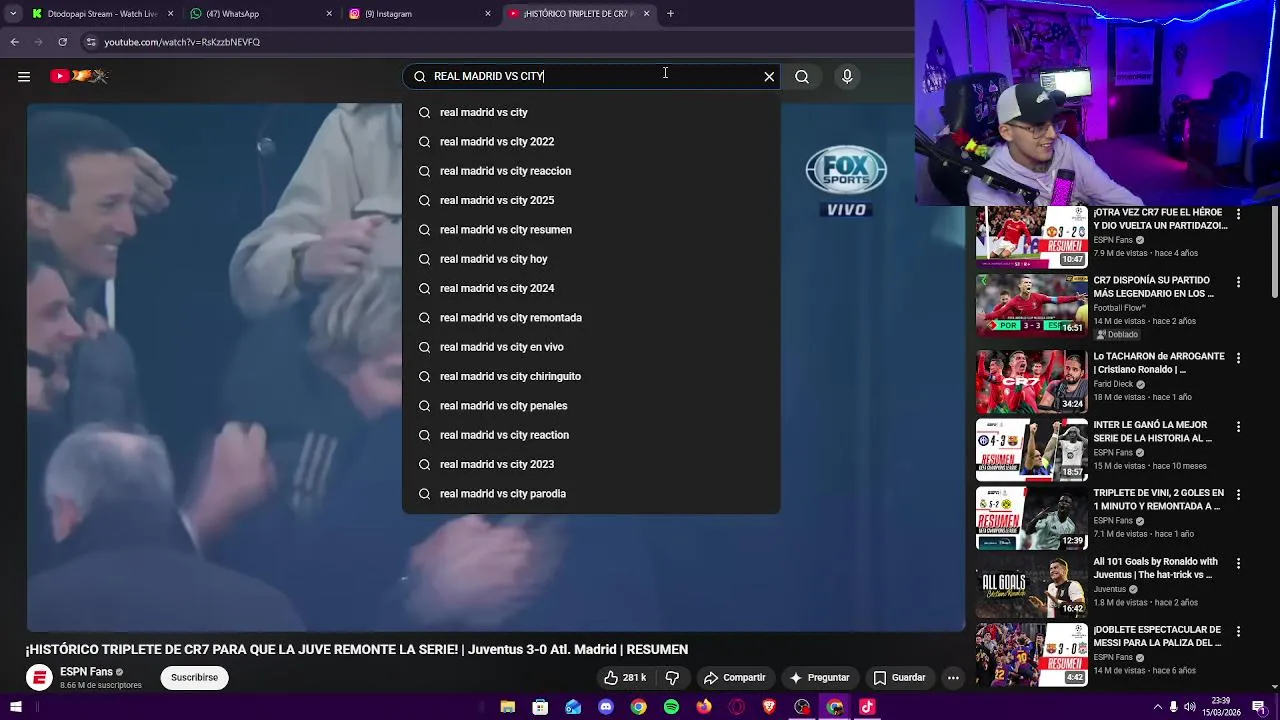Screen dimensions: 1280x720
Task: Open 'TRIPLETE DE VINI, 2 GOLES' video title
Action: coord(1158,500)
